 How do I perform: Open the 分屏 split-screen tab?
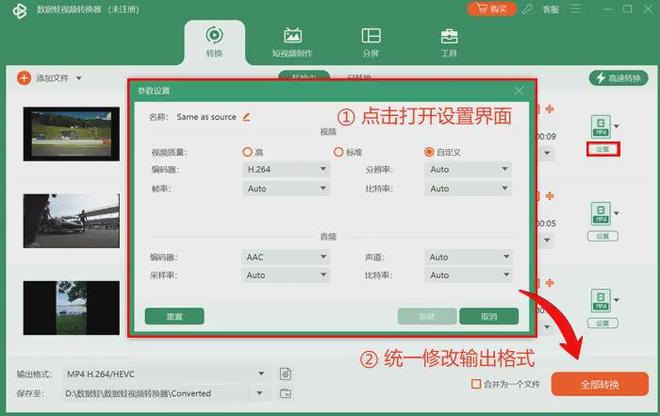click(x=371, y=42)
